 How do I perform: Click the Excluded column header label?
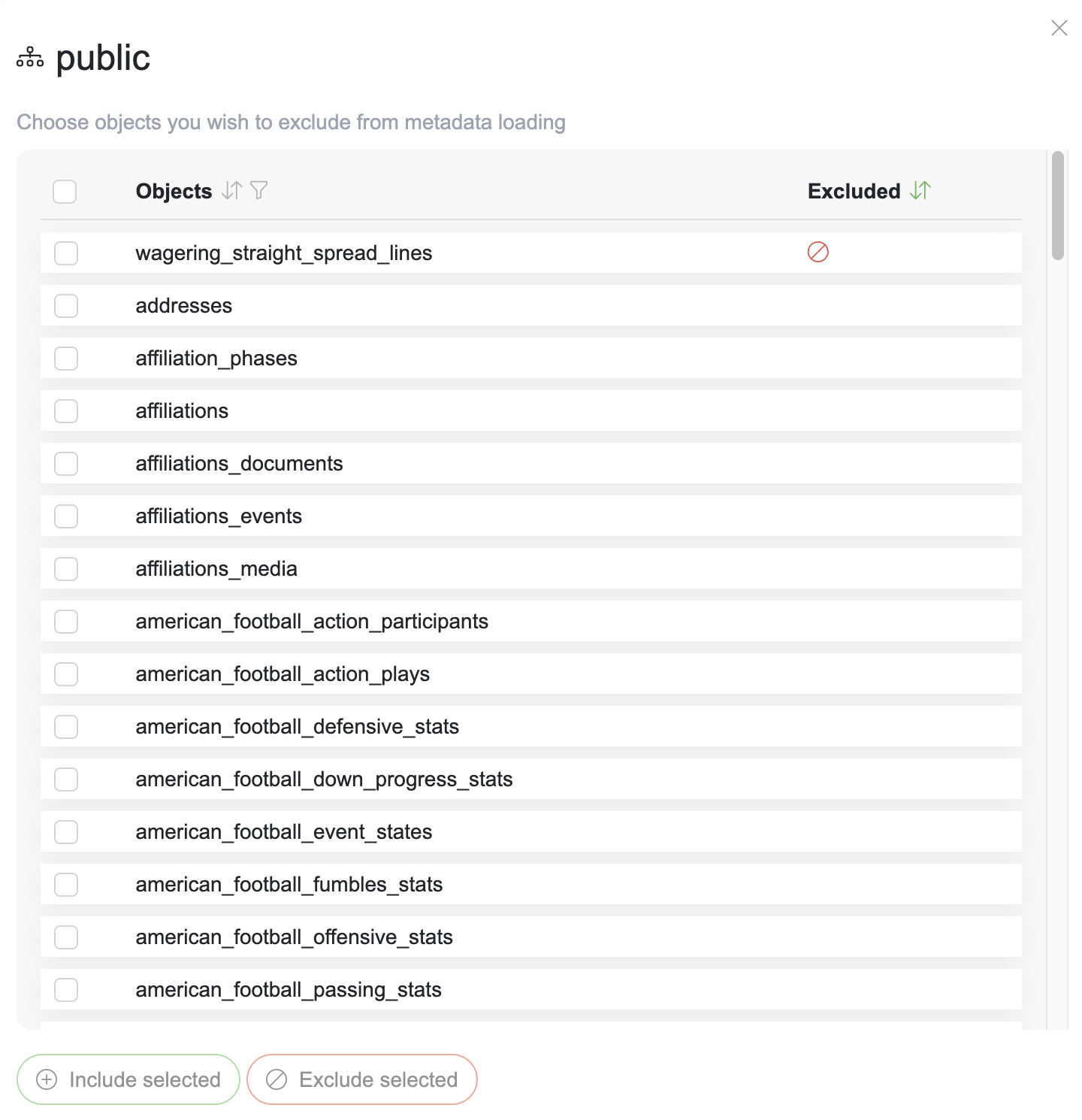[x=854, y=192]
